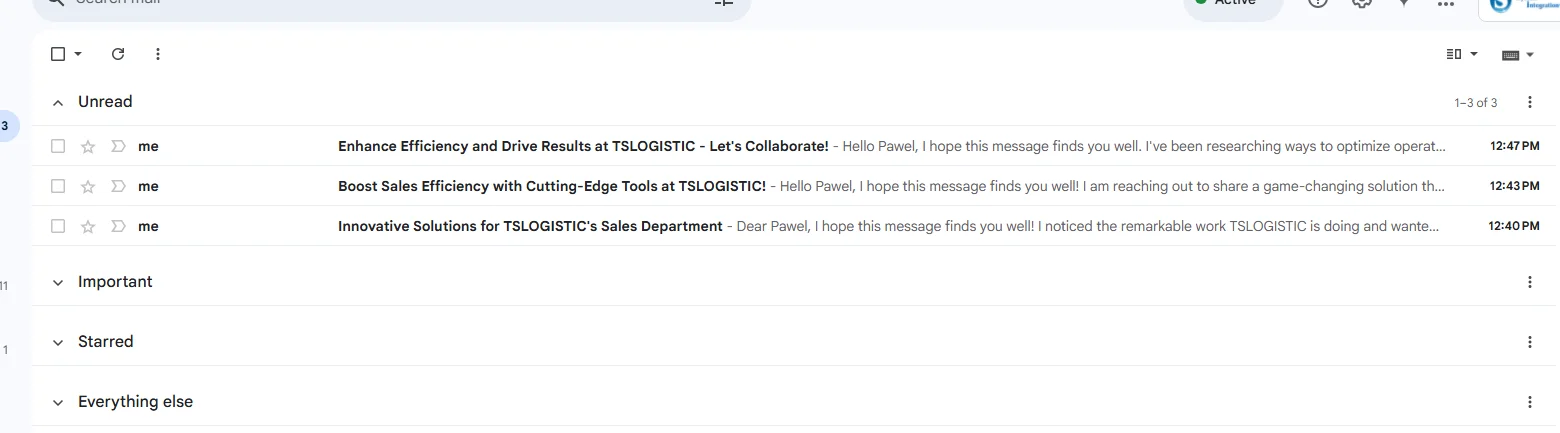Tick the checkbox for the 12:43 PM email
The image size is (1560, 433).
click(58, 187)
